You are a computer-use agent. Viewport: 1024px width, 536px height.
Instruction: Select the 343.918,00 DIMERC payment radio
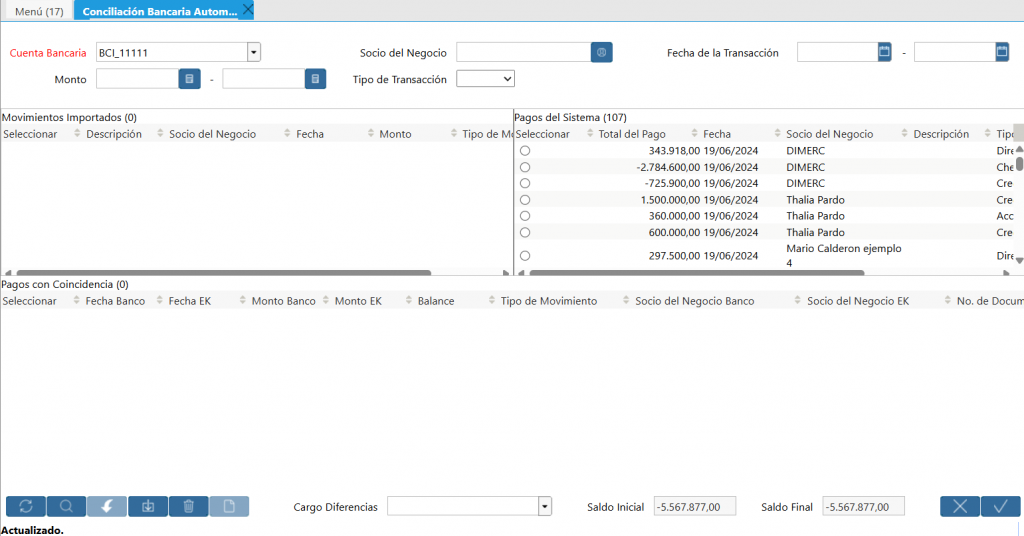click(x=525, y=151)
